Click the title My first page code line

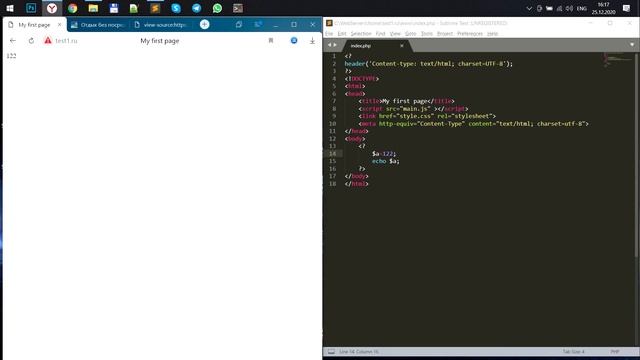tap(406, 101)
